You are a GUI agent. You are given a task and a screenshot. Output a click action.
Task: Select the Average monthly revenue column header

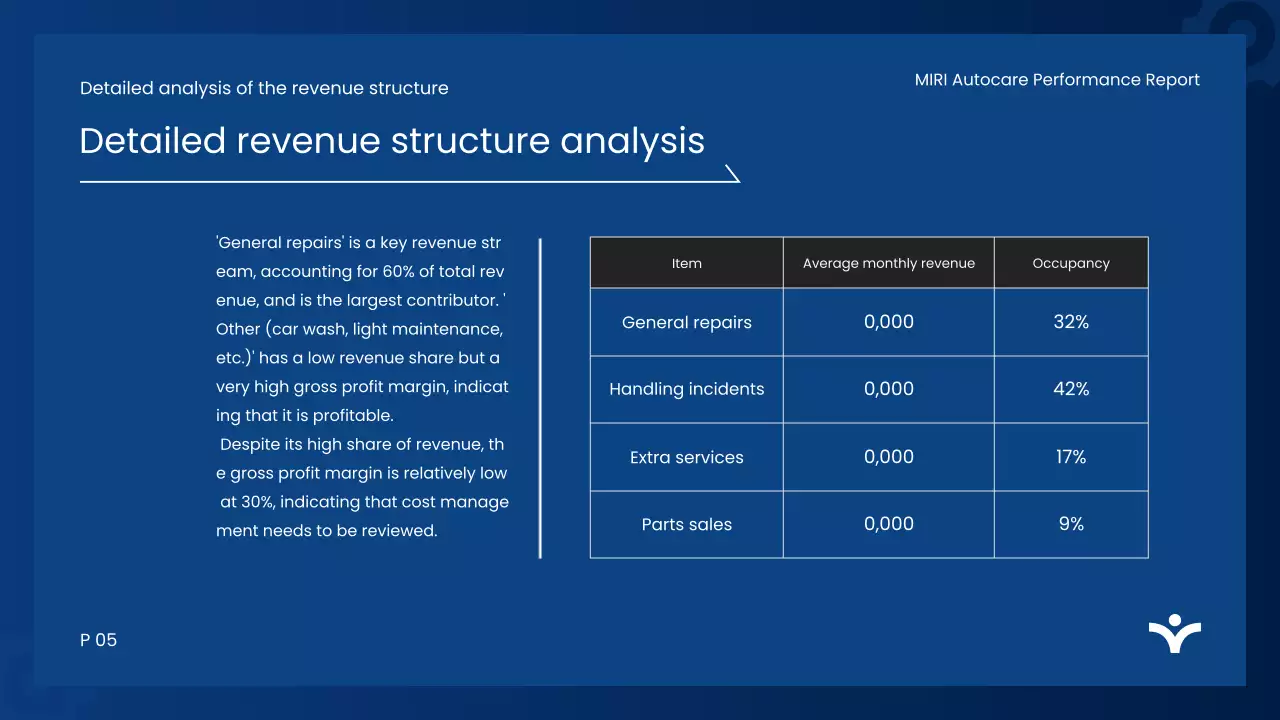888,262
